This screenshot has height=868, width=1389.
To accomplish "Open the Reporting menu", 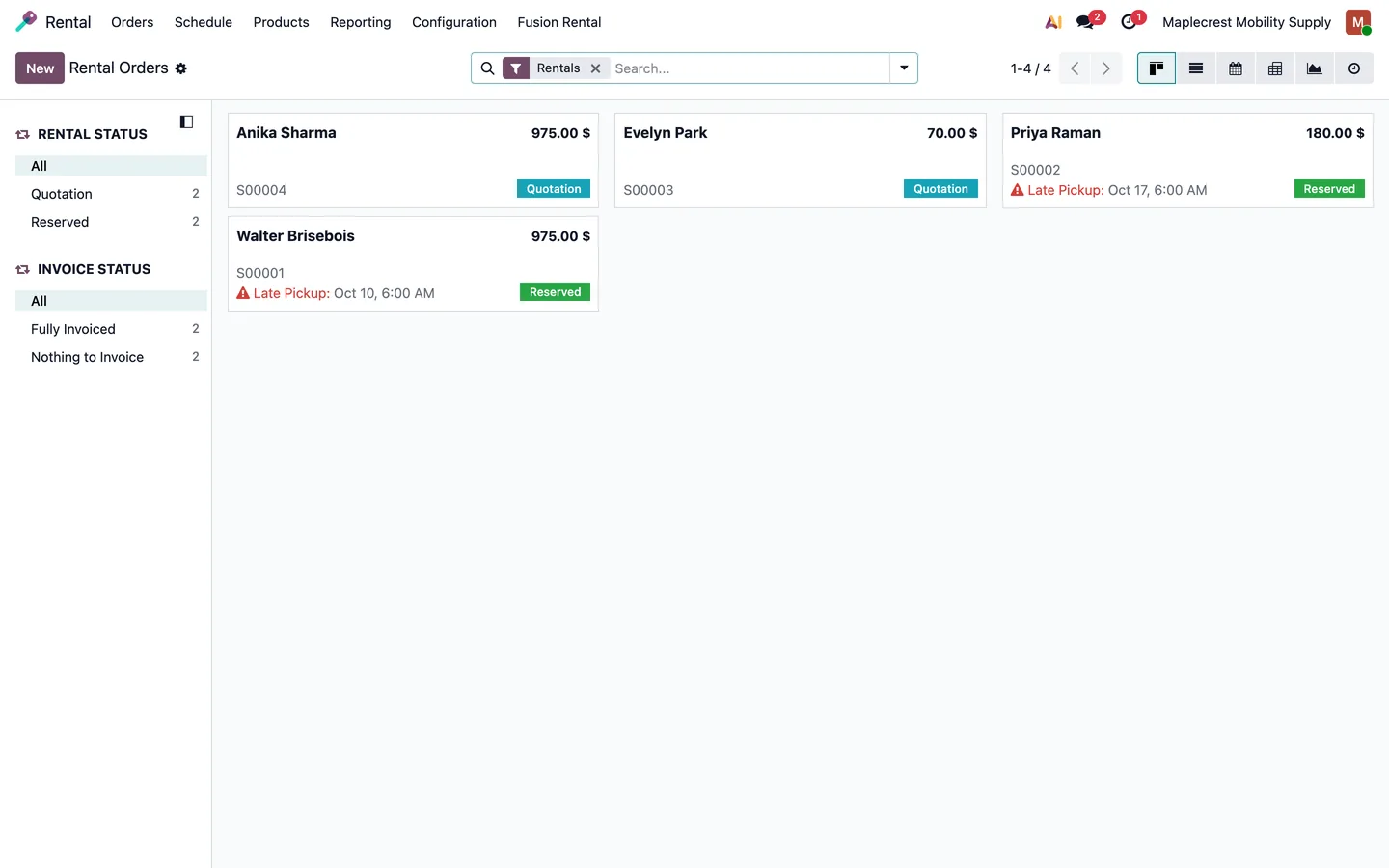I will click(x=361, y=22).
